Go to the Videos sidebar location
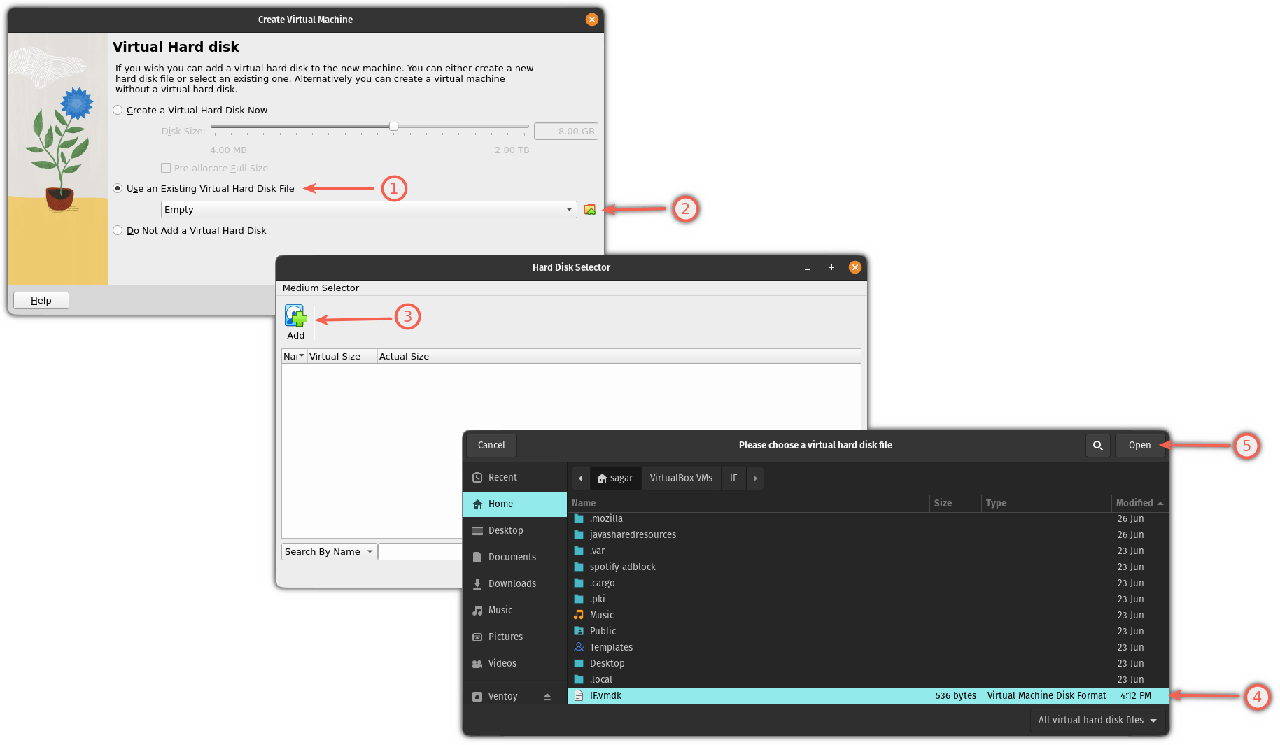Screen dimensions: 1280x745 point(502,663)
